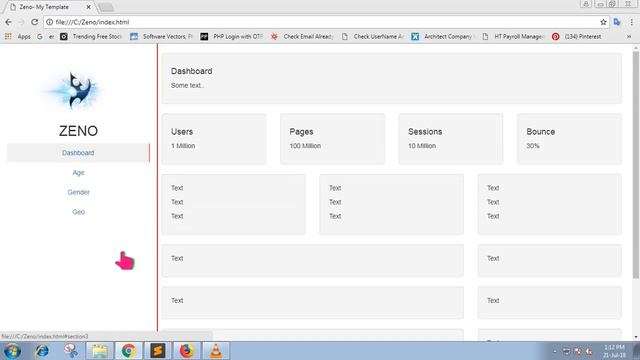Click the address bar URL field
Image resolution: width=640 pixels, height=360 pixels.
coord(322,22)
